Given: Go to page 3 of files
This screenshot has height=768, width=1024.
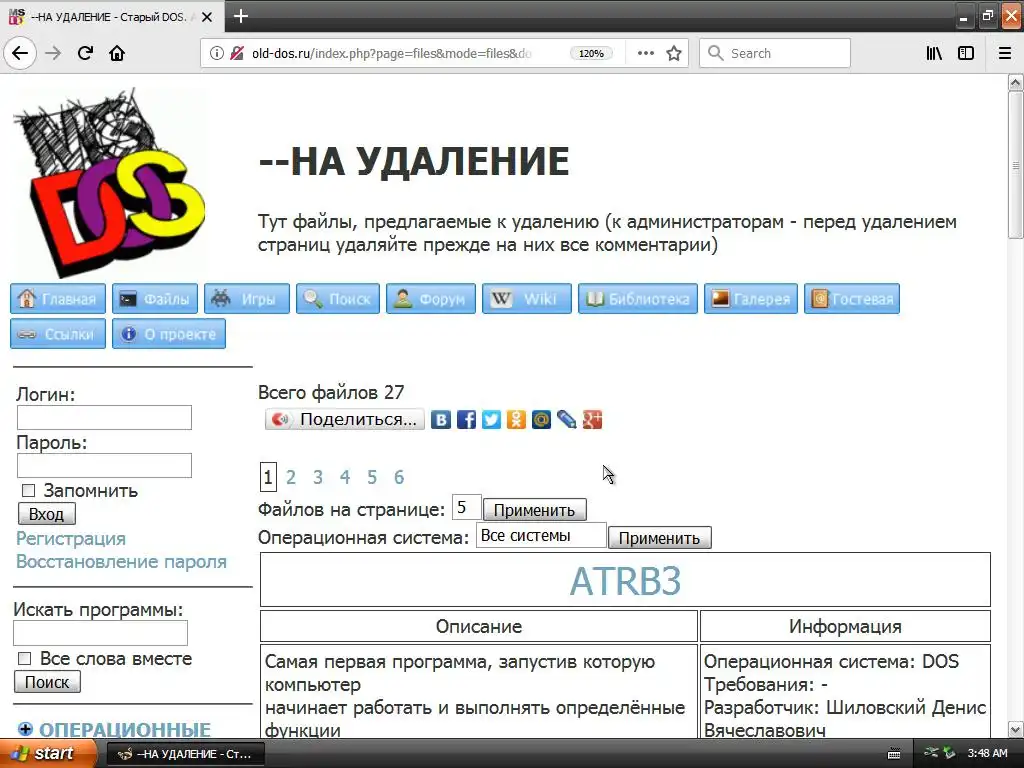Looking at the screenshot, I should point(318,477).
